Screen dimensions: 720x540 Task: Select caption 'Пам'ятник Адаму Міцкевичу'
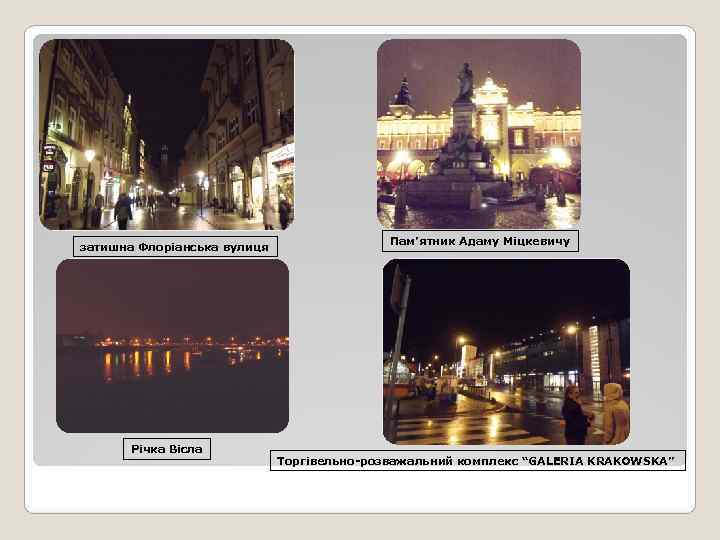pyautogui.click(x=480, y=241)
